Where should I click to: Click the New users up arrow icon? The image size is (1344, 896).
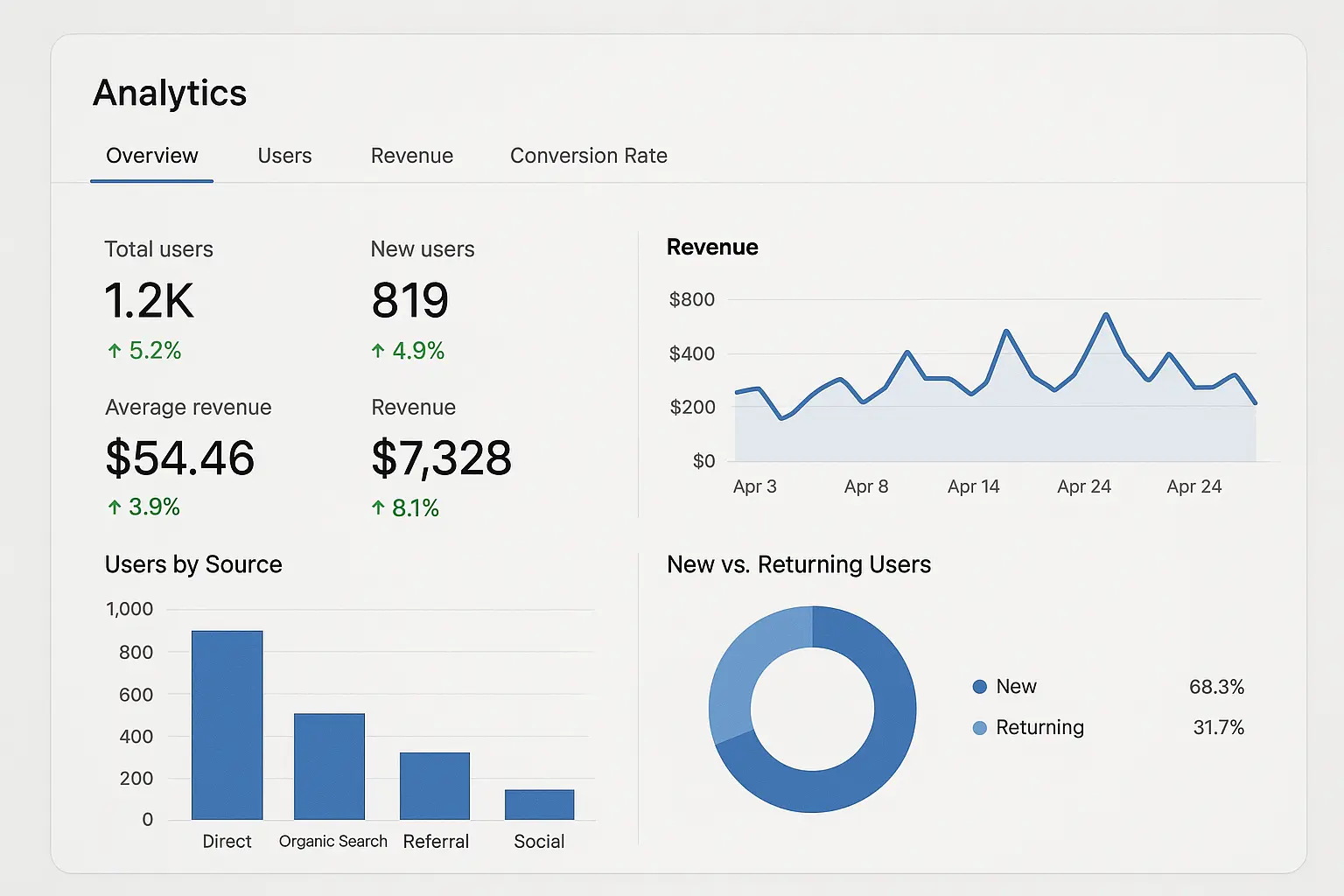click(x=378, y=352)
